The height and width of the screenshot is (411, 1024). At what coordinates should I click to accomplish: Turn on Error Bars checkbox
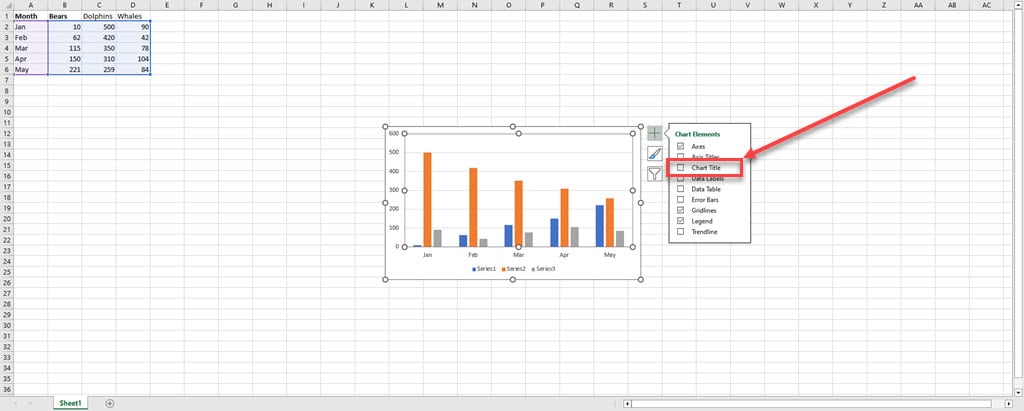click(x=680, y=199)
